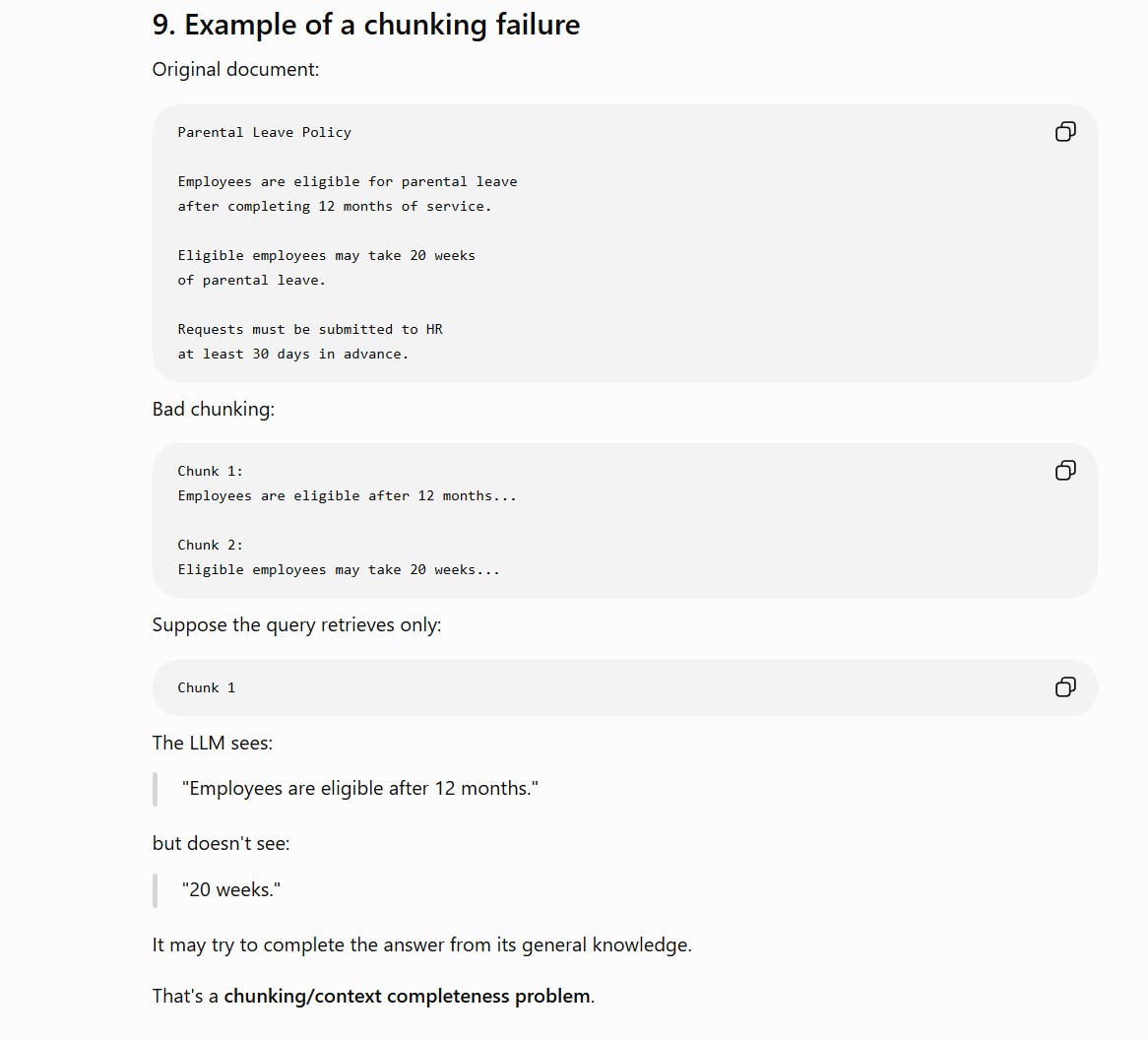Click The LLM sees: text
The image size is (1148, 1040).
pos(213,744)
